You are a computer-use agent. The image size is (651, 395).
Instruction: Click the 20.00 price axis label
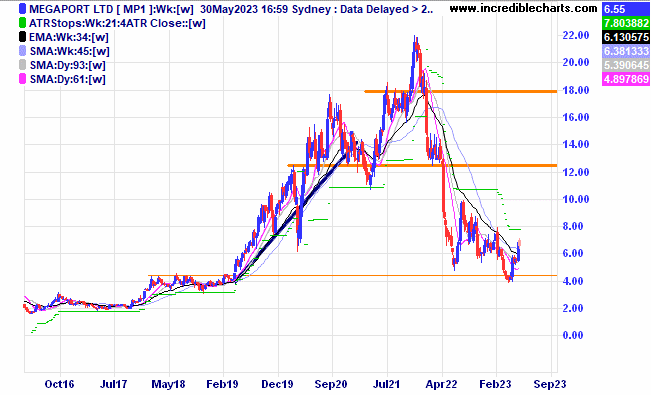tap(575, 63)
